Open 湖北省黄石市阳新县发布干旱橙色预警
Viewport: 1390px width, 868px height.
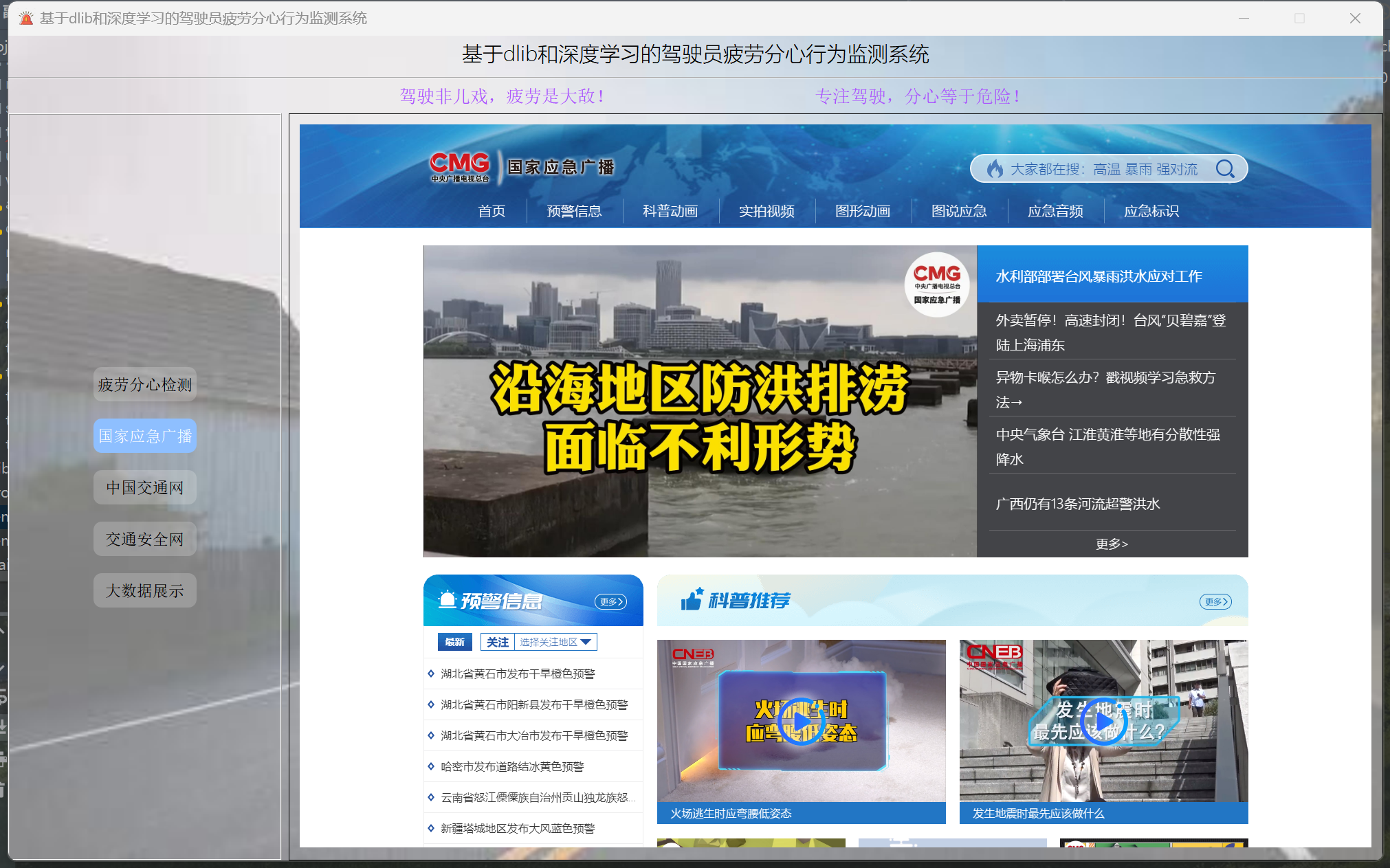pyautogui.click(x=534, y=704)
